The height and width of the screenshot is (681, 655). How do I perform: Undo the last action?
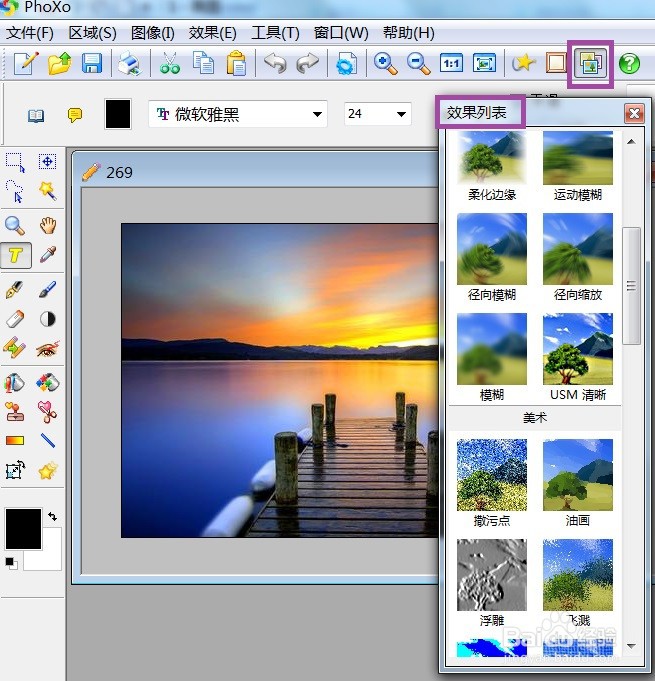[275, 63]
